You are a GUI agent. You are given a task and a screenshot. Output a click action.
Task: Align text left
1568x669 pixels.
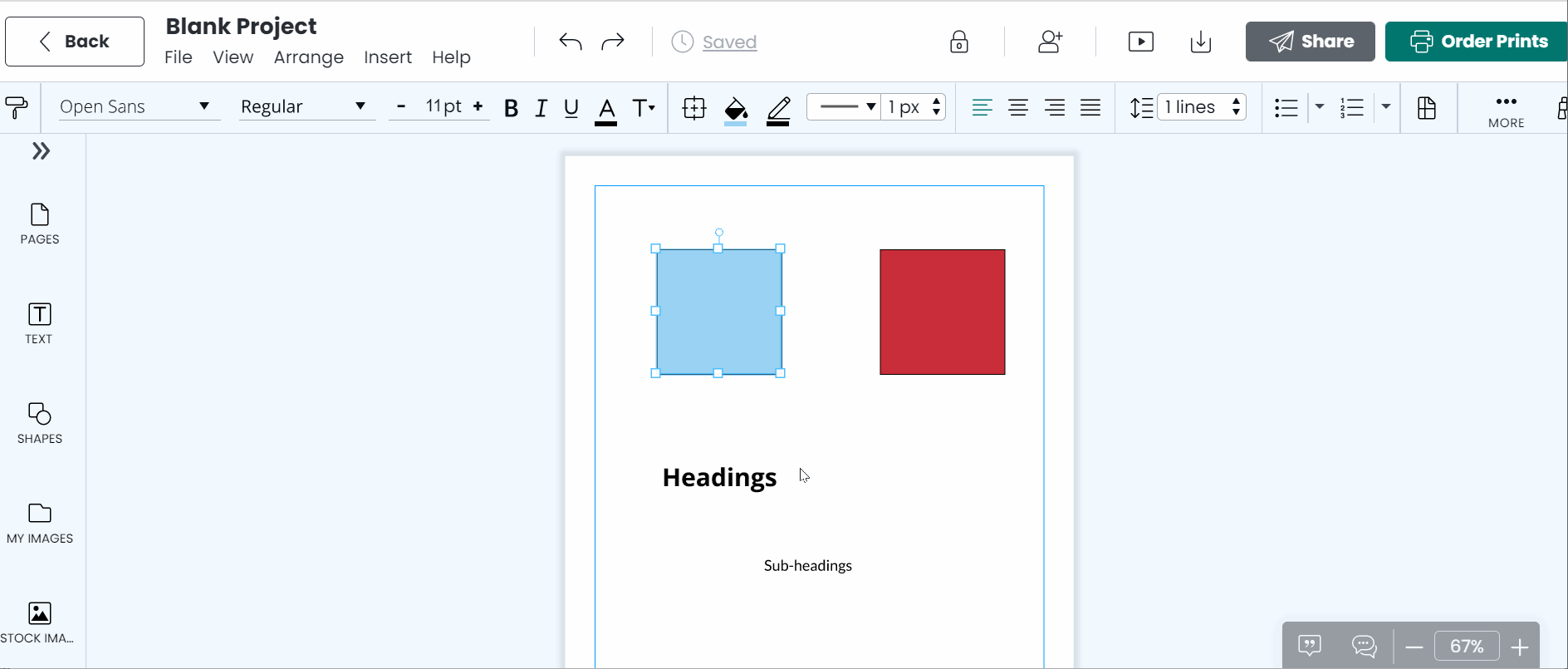pos(982,108)
